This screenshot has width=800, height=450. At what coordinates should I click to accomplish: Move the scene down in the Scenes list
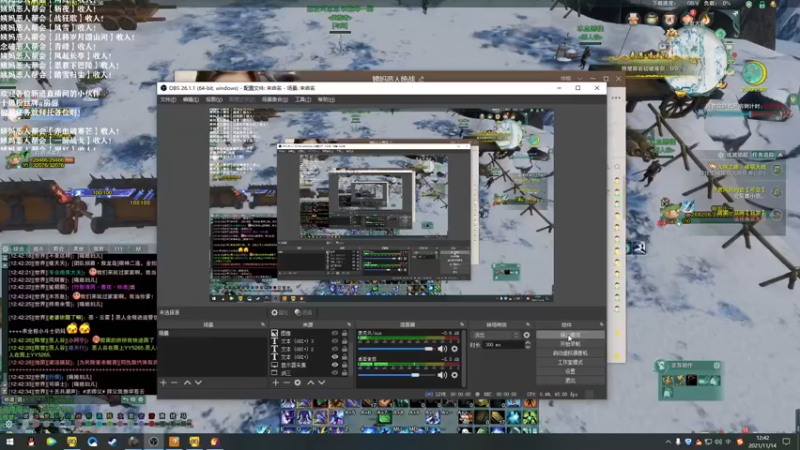pyautogui.click(x=198, y=383)
